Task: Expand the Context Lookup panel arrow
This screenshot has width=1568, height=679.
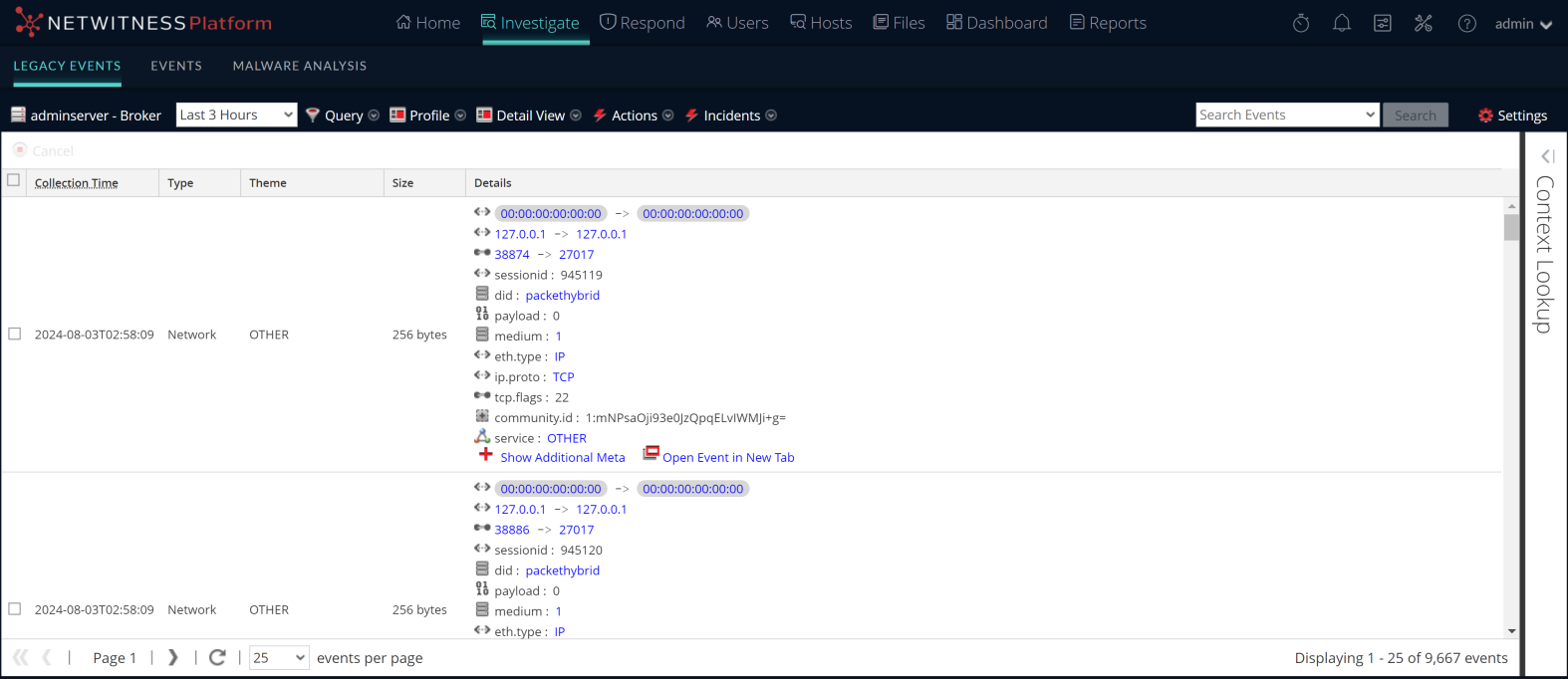Action: pyautogui.click(x=1547, y=156)
